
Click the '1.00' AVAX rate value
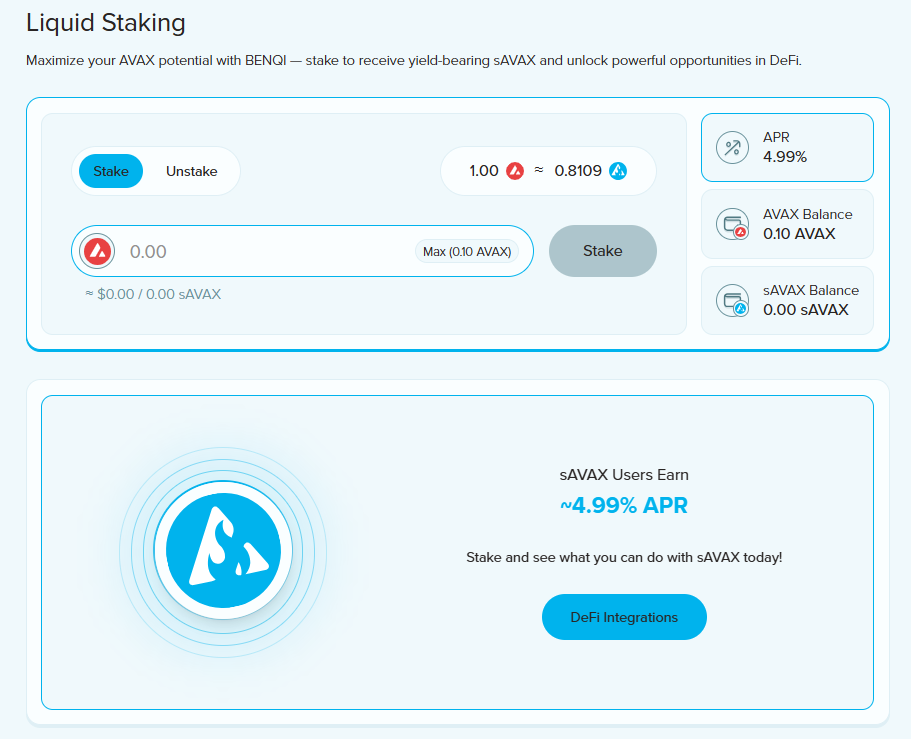484,171
